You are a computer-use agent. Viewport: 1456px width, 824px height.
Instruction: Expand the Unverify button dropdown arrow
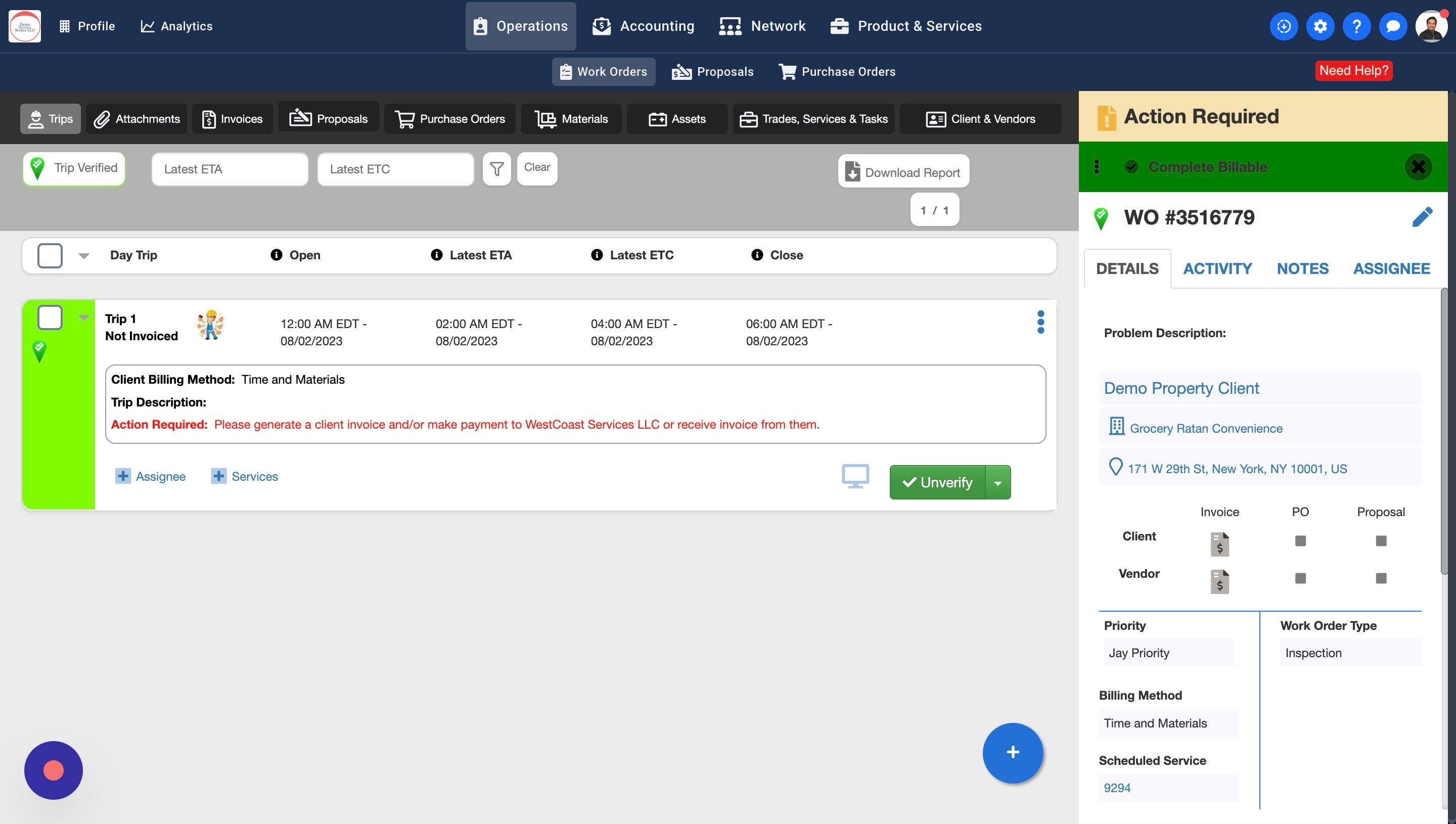[x=998, y=483]
